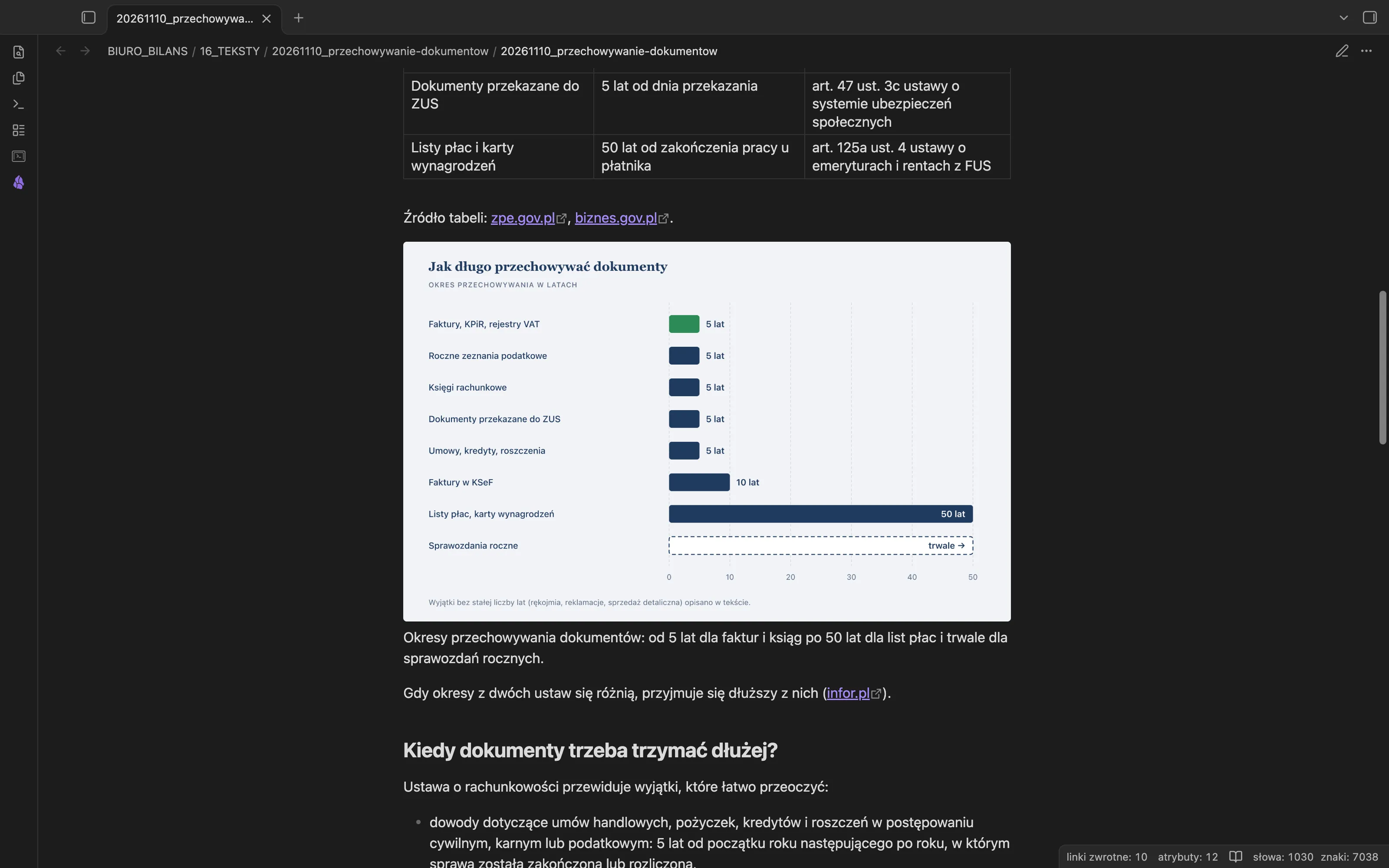Go to 16_TEKSTY breadcrumb folder
Screen dimensions: 1389x868
(230, 51)
